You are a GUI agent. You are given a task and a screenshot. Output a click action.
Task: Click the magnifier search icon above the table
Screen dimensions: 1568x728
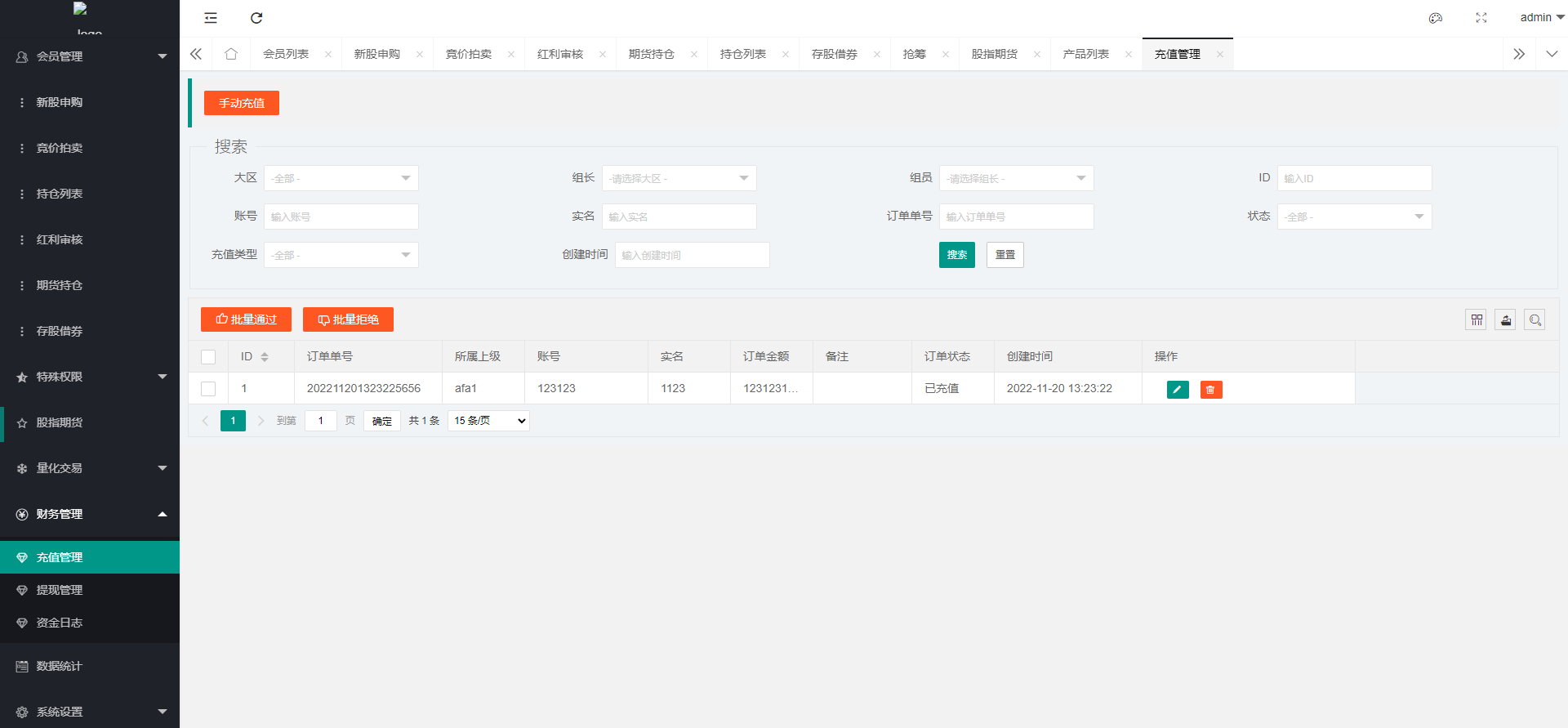[x=1535, y=320]
